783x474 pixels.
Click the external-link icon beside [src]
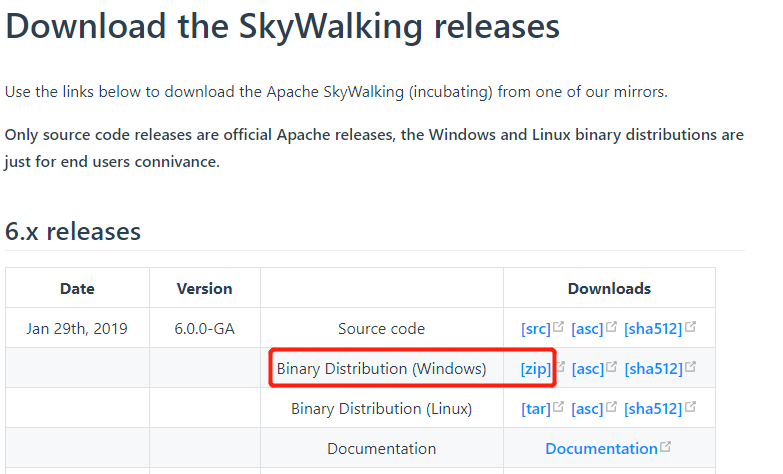[559, 327]
